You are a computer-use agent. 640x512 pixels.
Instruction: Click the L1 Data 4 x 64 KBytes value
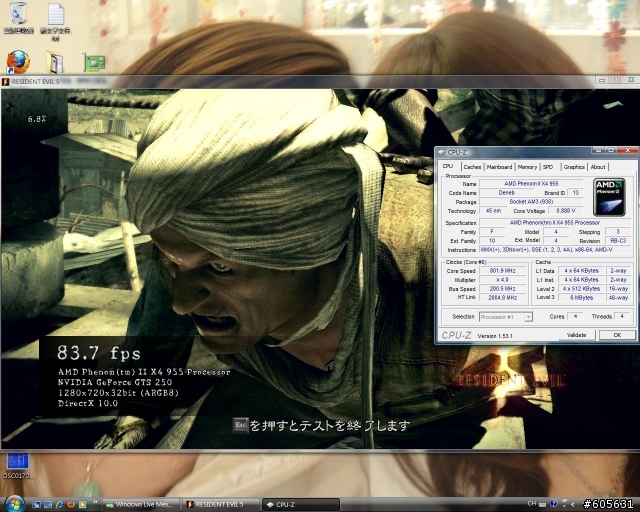(581, 271)
